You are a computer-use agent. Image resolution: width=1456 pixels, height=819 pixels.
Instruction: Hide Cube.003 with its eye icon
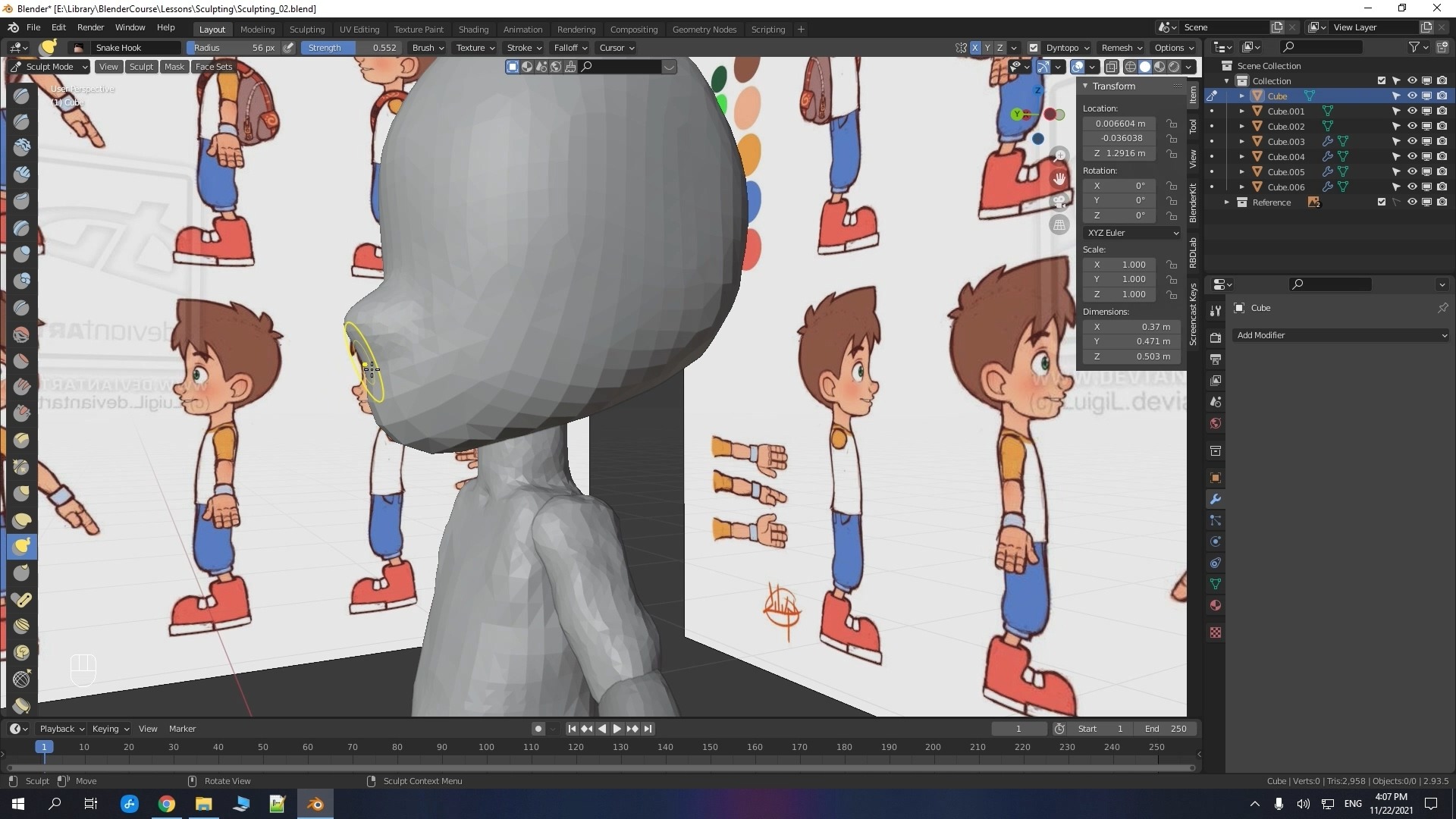point(1411,142)
